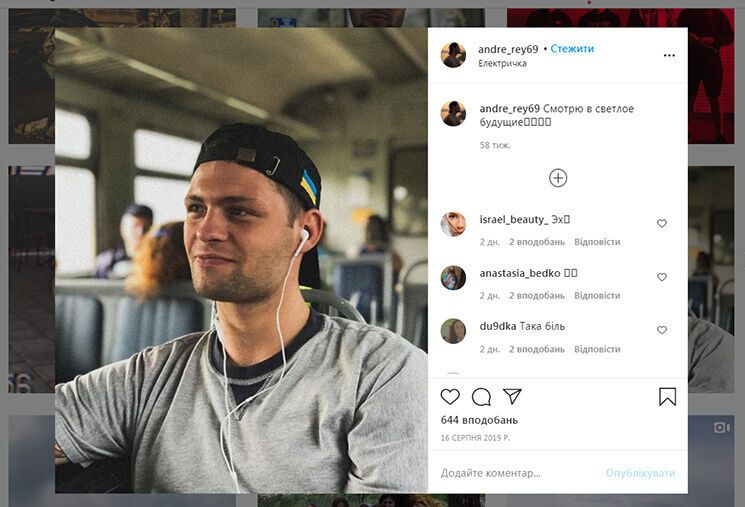Open israel_beauty_ profile avatar
Image resolution: width=745 pixels, height=507 pixels.
[453, 224]
